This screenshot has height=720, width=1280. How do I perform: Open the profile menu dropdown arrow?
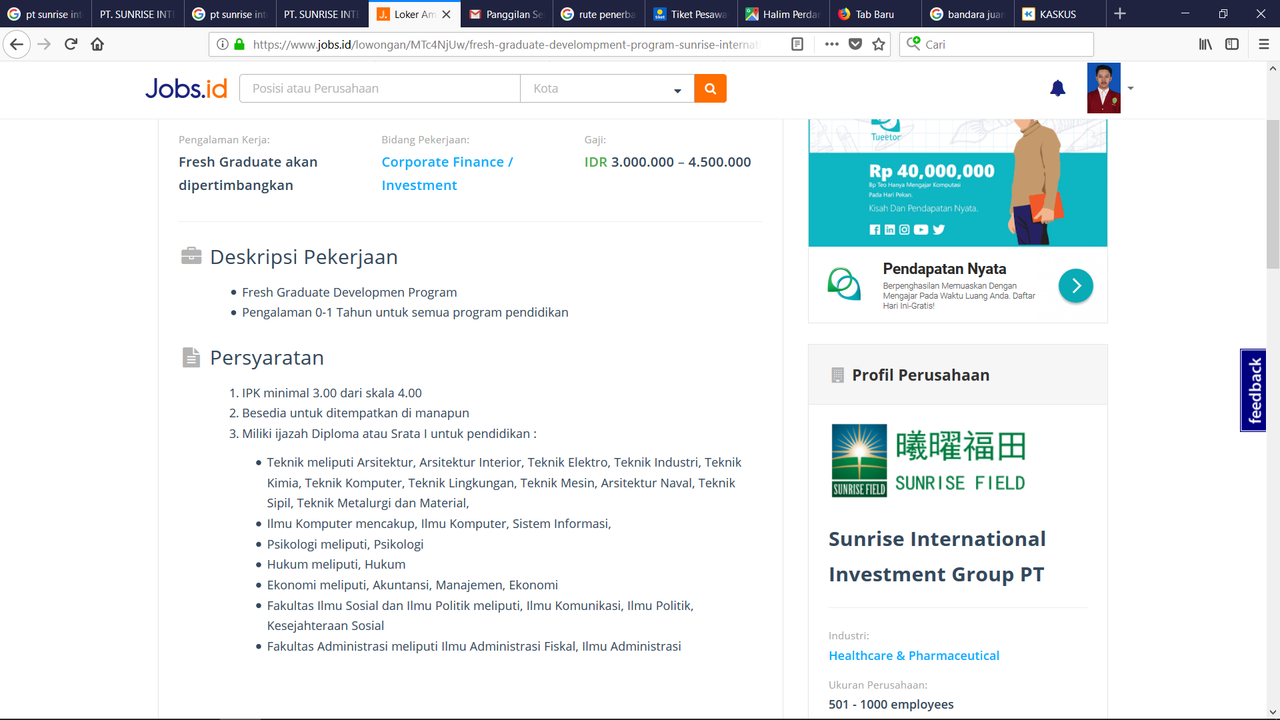click(1130, 88)
